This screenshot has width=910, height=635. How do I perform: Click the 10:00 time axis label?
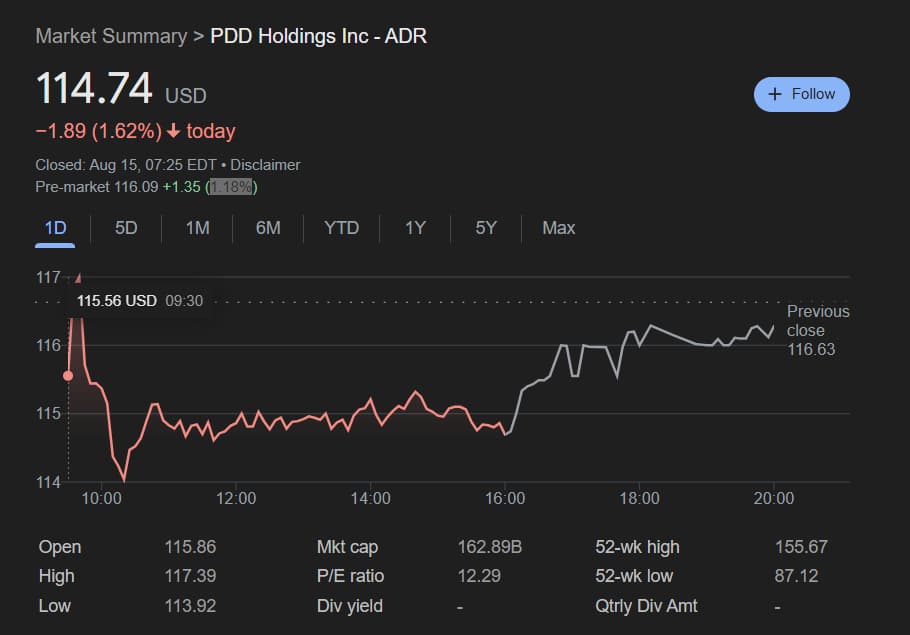coord(102,498)
